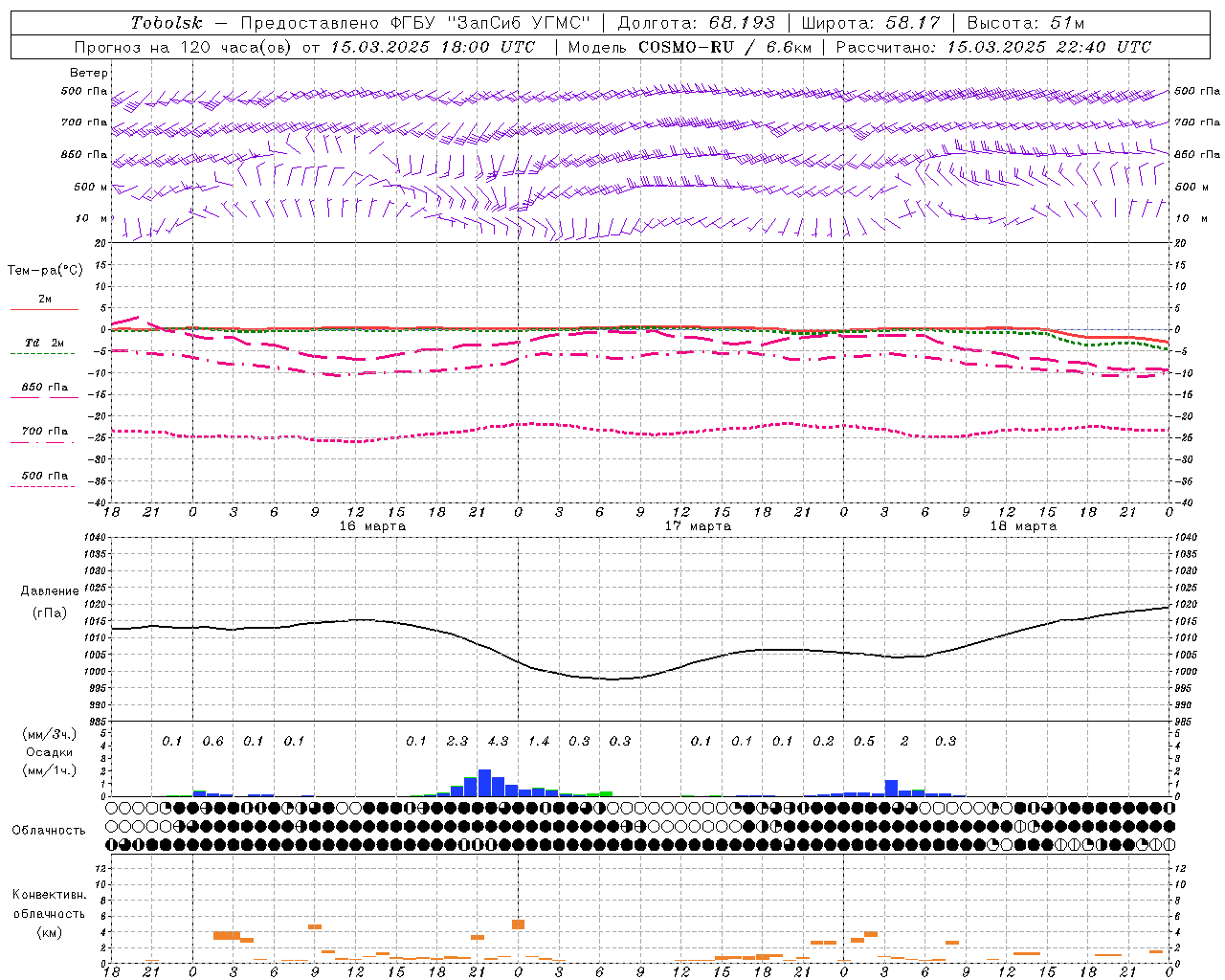This screenshot has height=980, width=1225.
Task: Click the "10 м" wind level label on the left axis
Action: click(93, 218)
